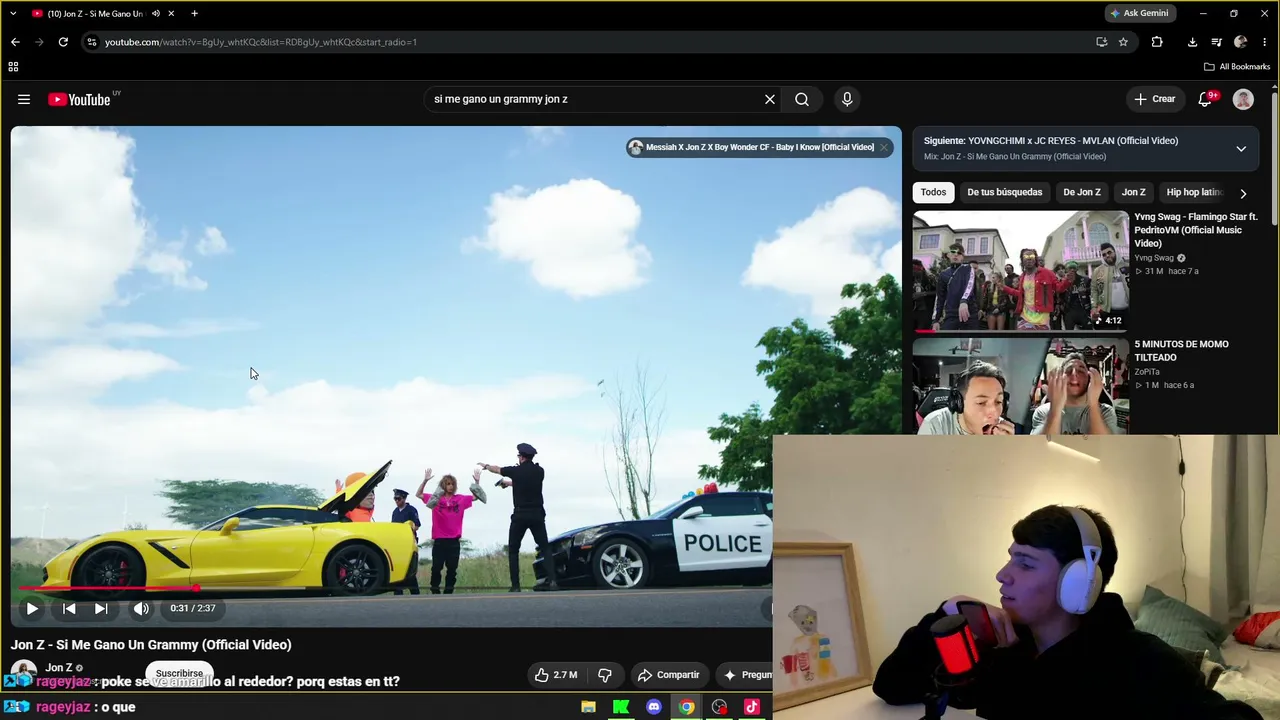
Task: Open a new browser tab
Action: click(x=194, y=13)
